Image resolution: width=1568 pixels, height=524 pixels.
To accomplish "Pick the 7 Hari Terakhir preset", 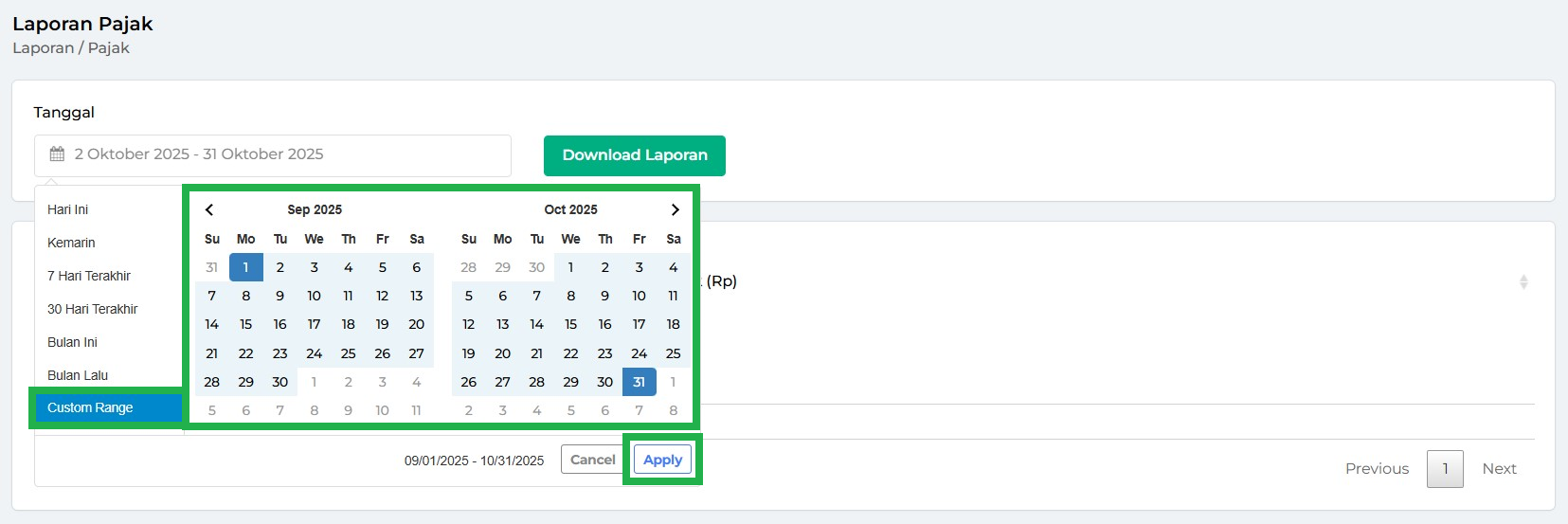I will [x=89, y=276].
